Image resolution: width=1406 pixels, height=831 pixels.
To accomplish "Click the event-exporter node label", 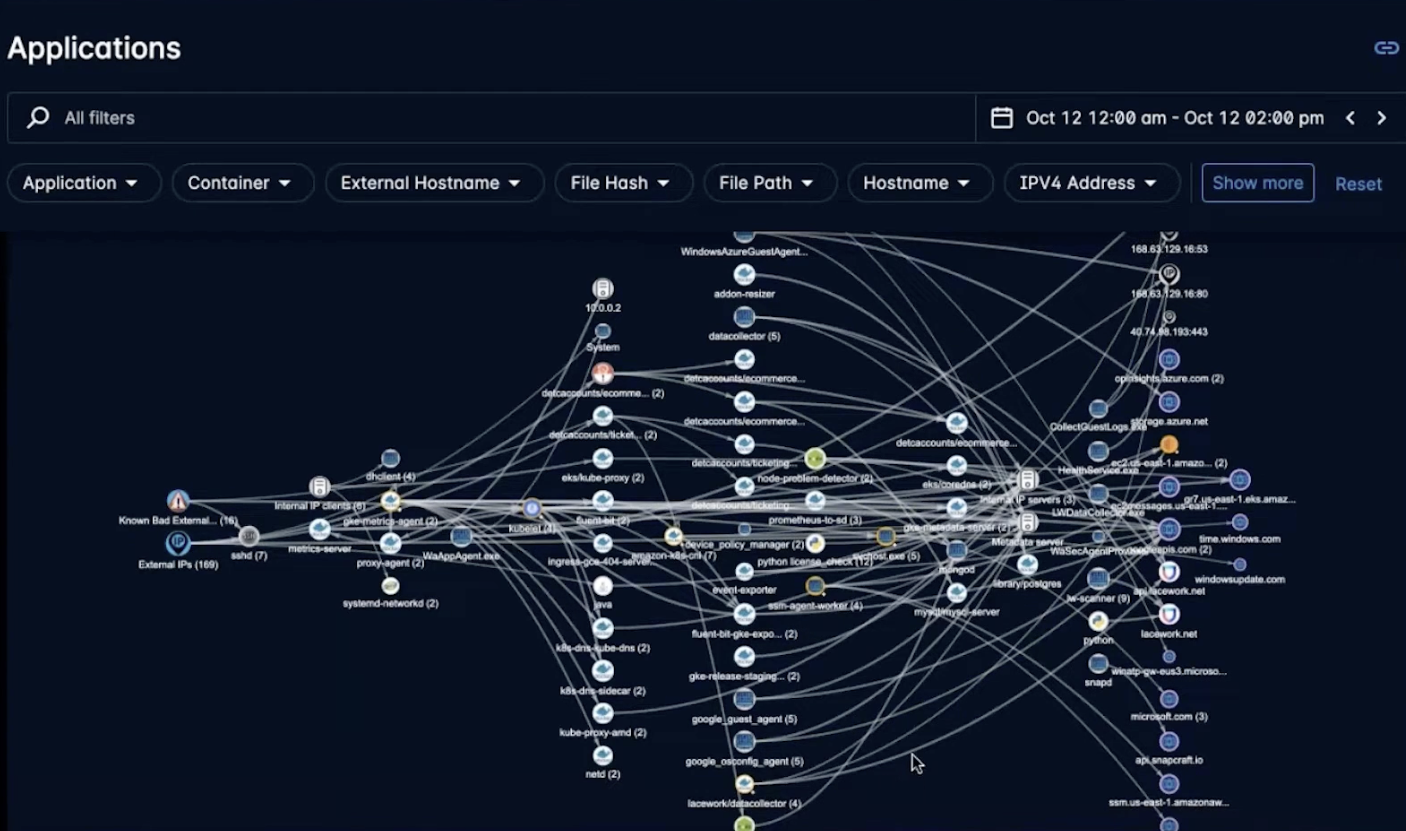I will 744,590.
